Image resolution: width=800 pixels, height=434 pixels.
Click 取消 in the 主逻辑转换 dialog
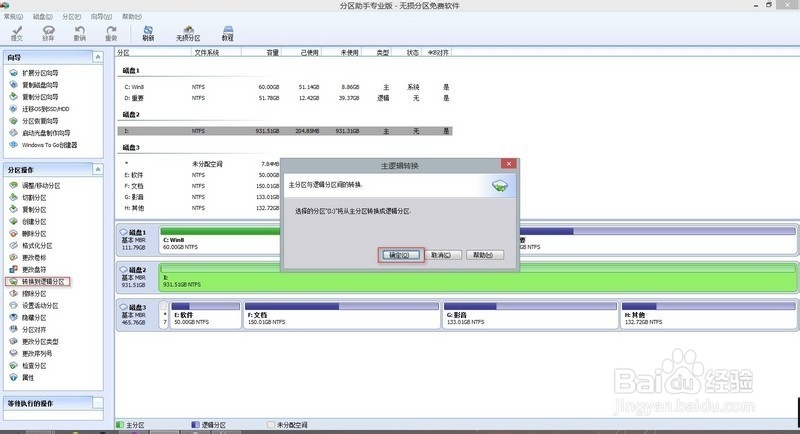[441, 254]
